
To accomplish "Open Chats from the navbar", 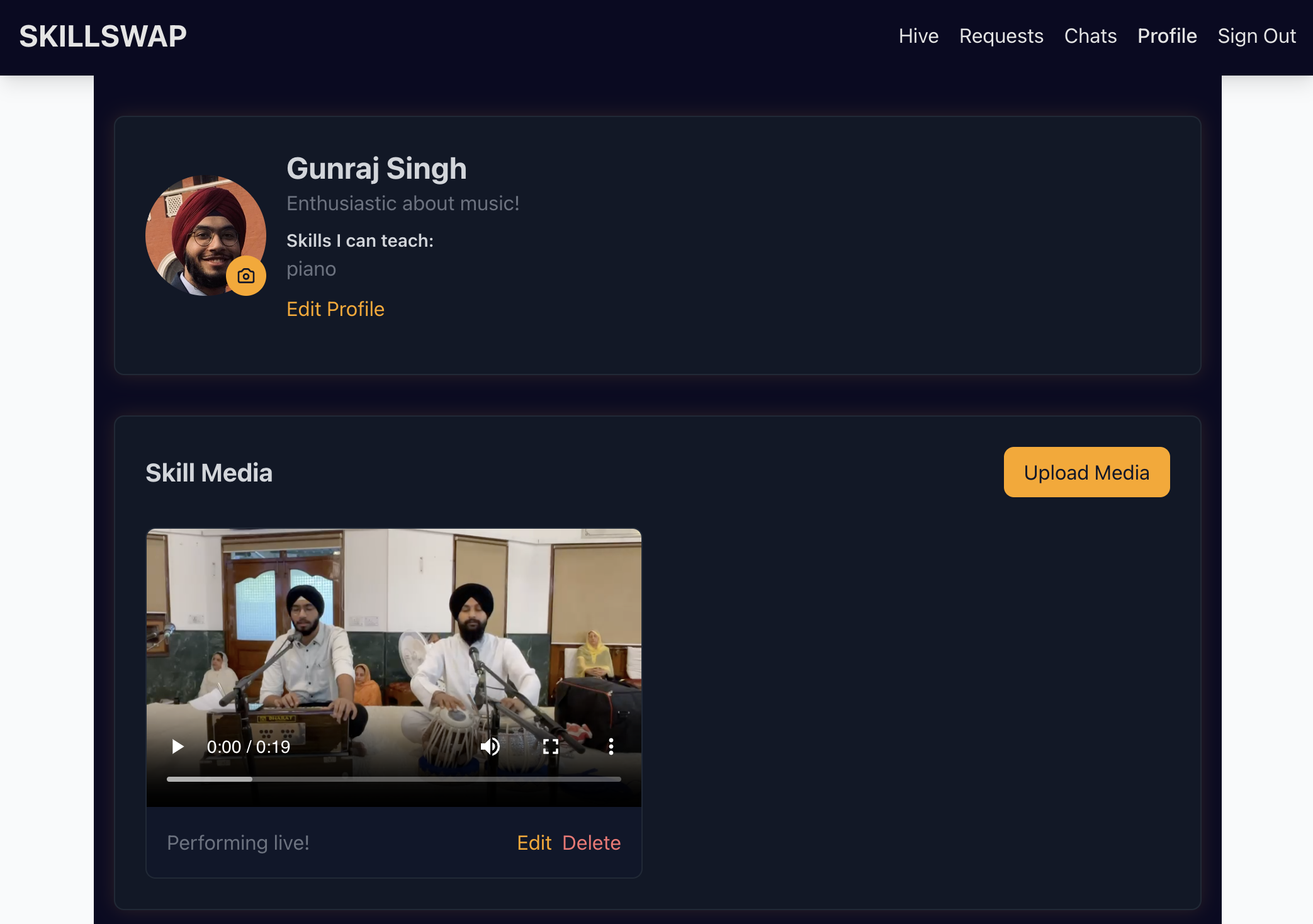I will (x=1090, y=37).
